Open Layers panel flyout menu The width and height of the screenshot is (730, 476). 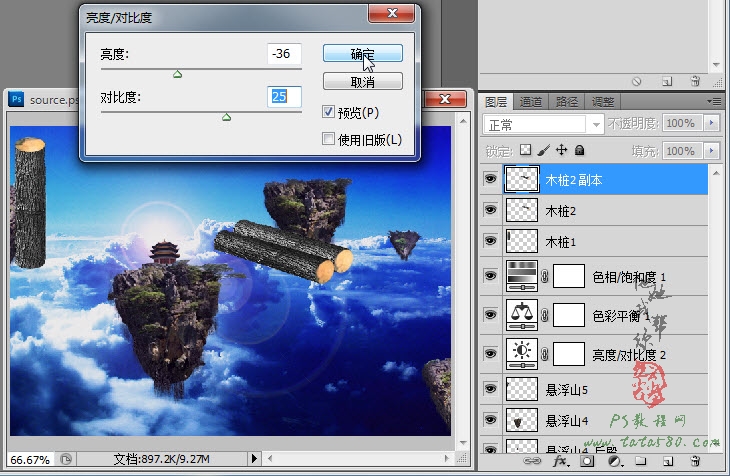coord(714,101)
